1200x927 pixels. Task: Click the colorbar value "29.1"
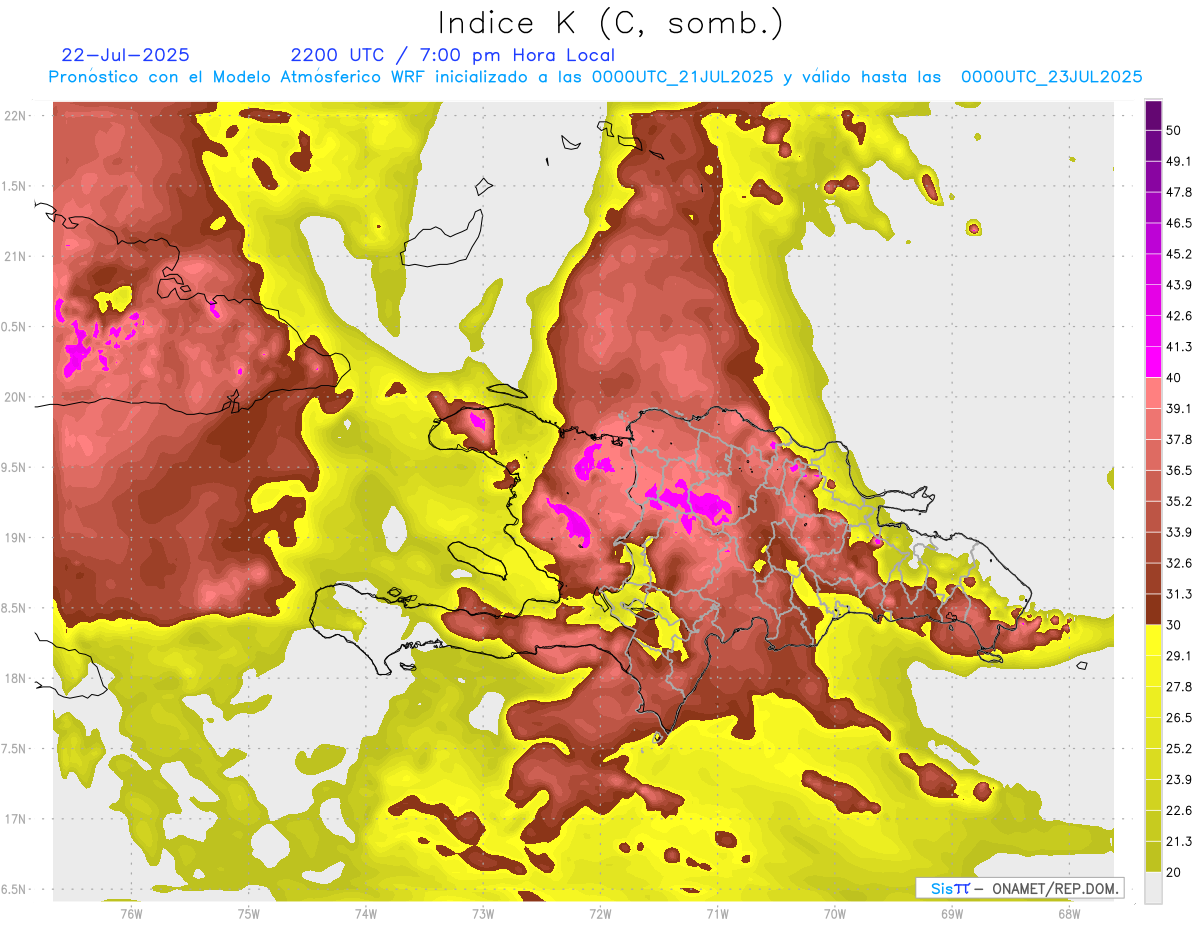(1179, 656)
